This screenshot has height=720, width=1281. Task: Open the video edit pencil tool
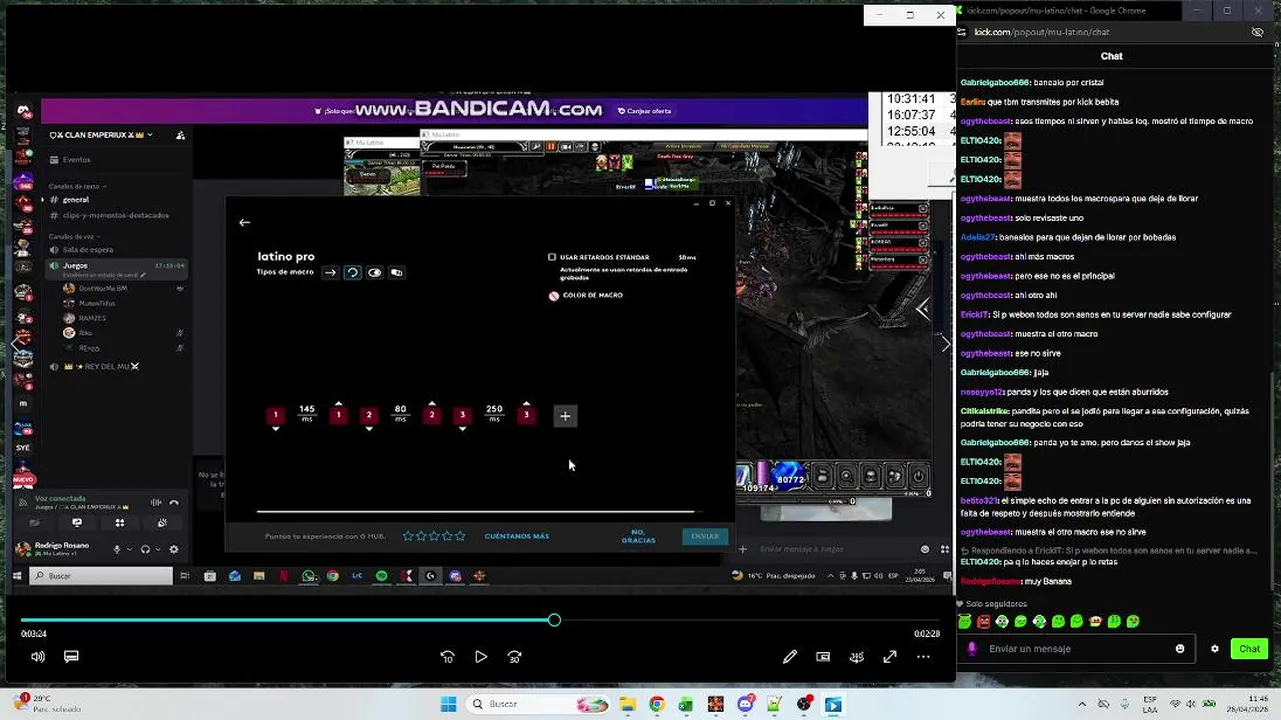790,657
